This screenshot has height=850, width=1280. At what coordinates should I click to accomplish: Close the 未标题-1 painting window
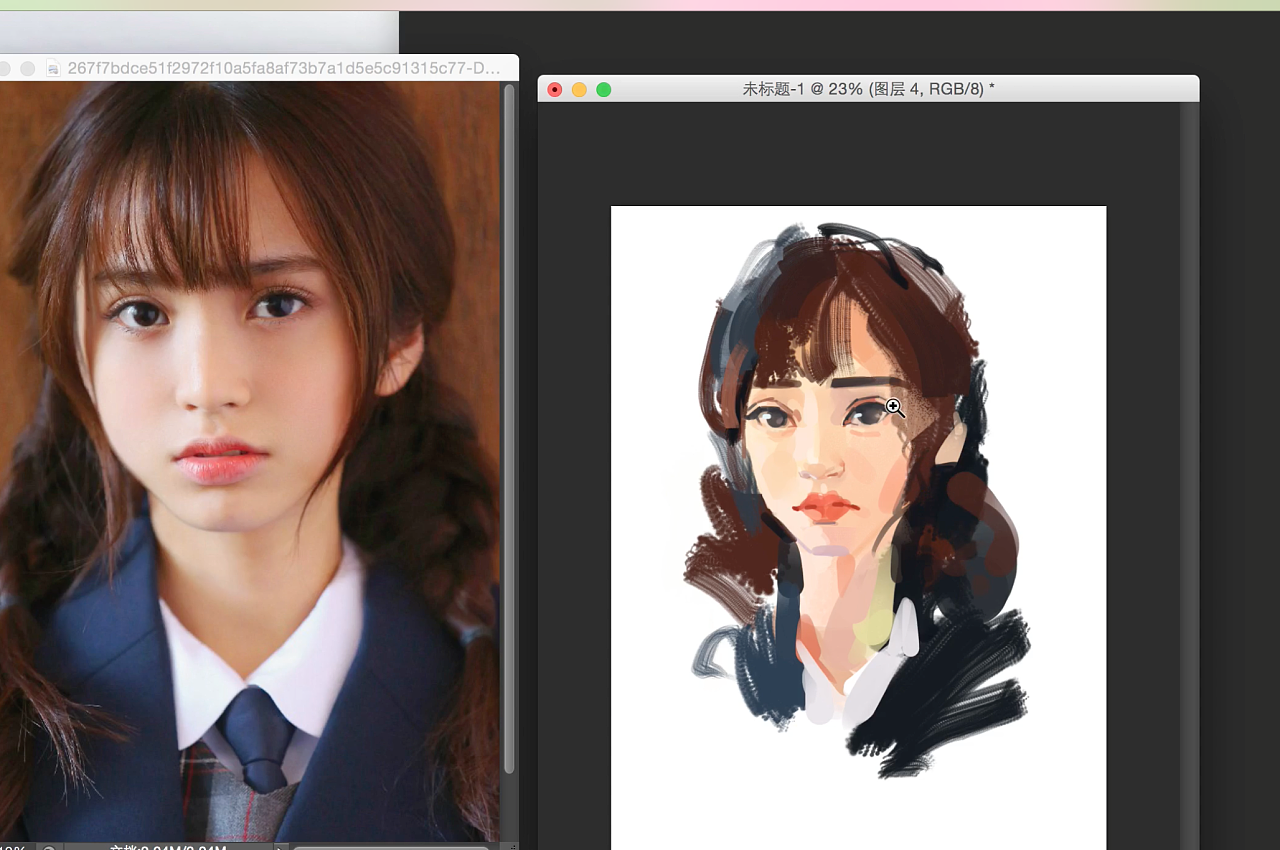click(x=555, y=90)
